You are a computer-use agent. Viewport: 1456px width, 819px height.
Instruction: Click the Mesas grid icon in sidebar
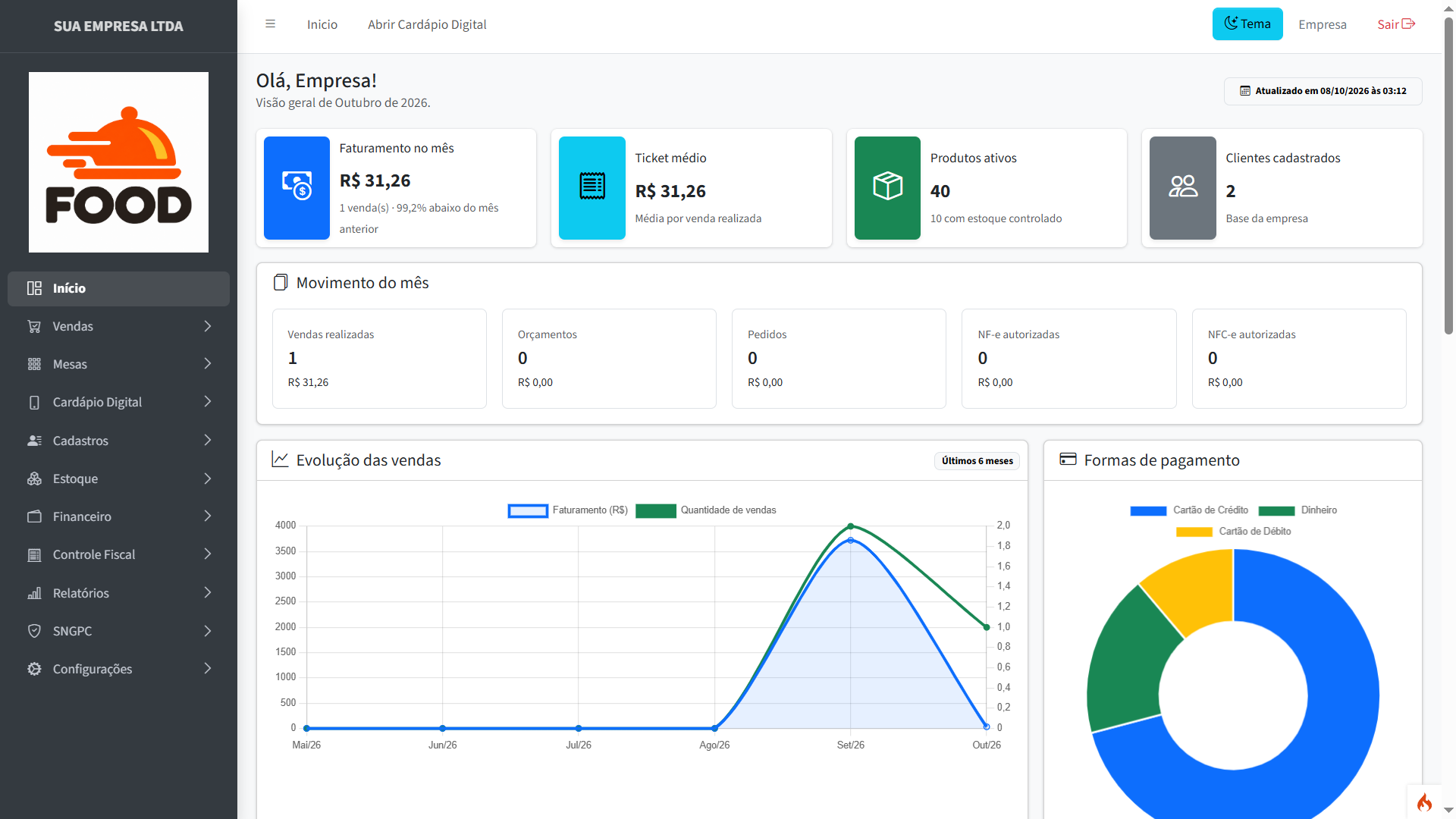(34, 364)
